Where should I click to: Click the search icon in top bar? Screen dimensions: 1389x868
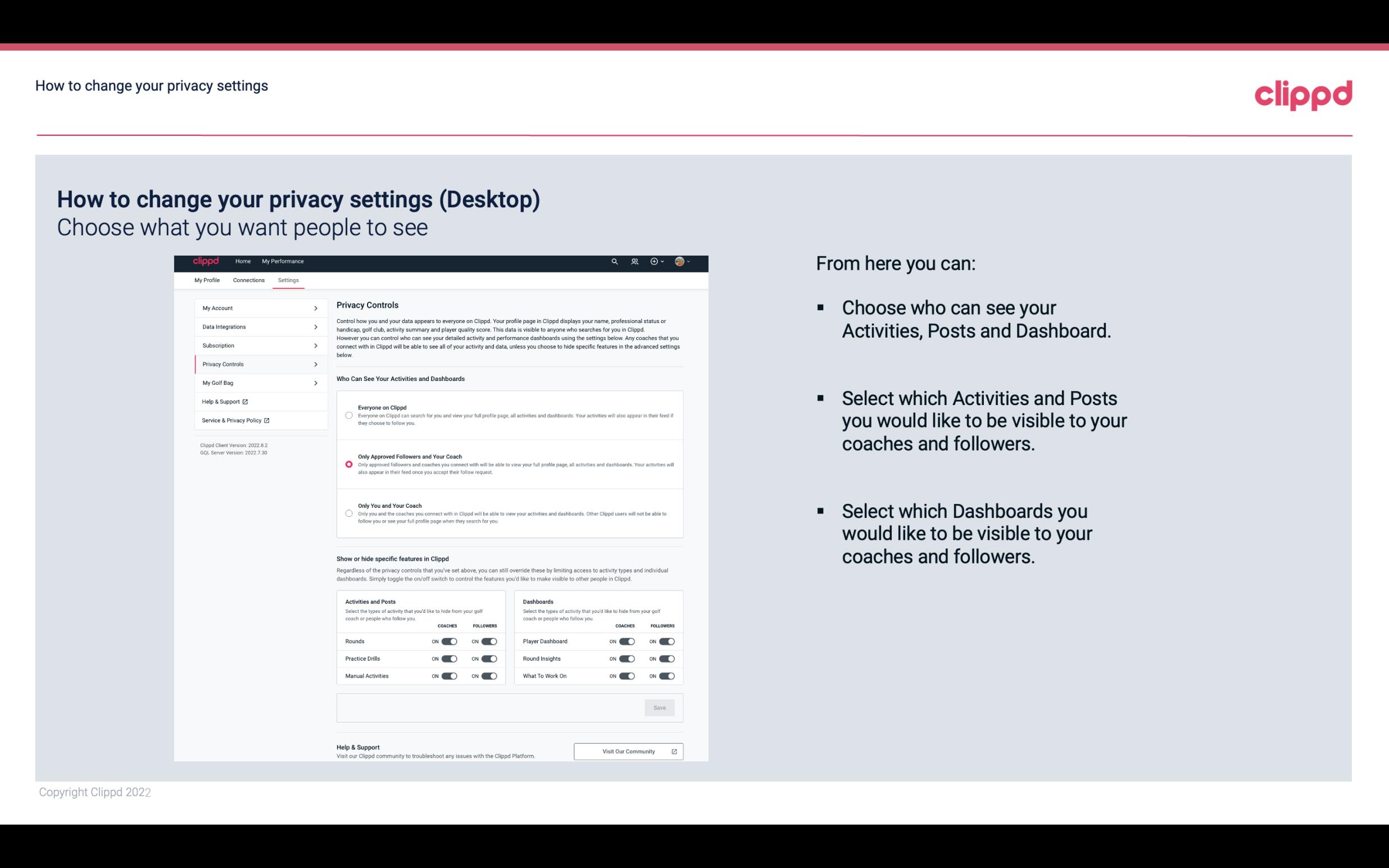click(614, 261)
